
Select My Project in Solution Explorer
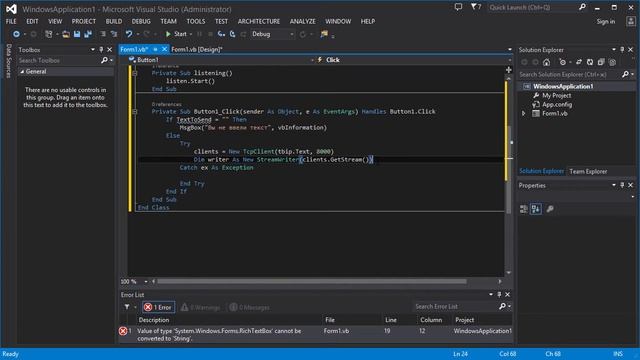(x=556, y=96)
